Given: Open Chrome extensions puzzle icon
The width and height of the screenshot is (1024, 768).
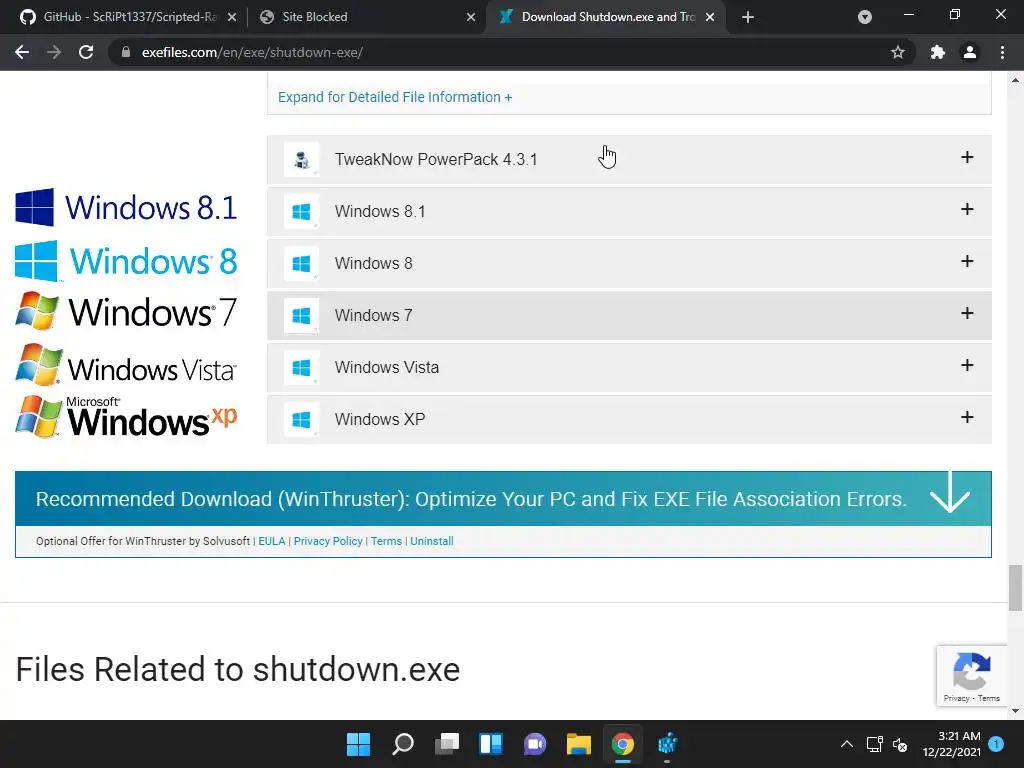Looking at the screenshot, I should 938,52.
